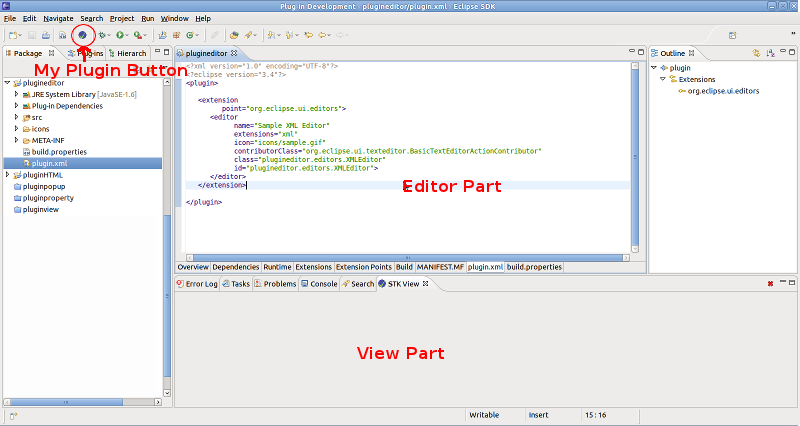Maximize the STK View bottom panel
Image resolution: width=800 pixels, height=426 pixels.
point(792,282)
